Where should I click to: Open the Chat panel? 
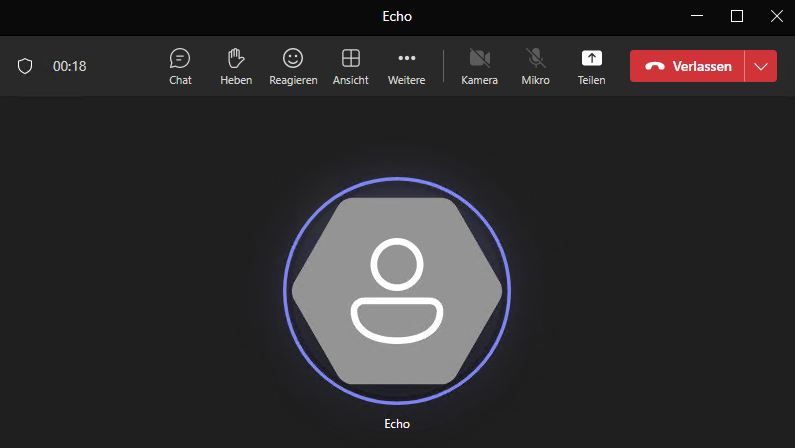point(180,66)
